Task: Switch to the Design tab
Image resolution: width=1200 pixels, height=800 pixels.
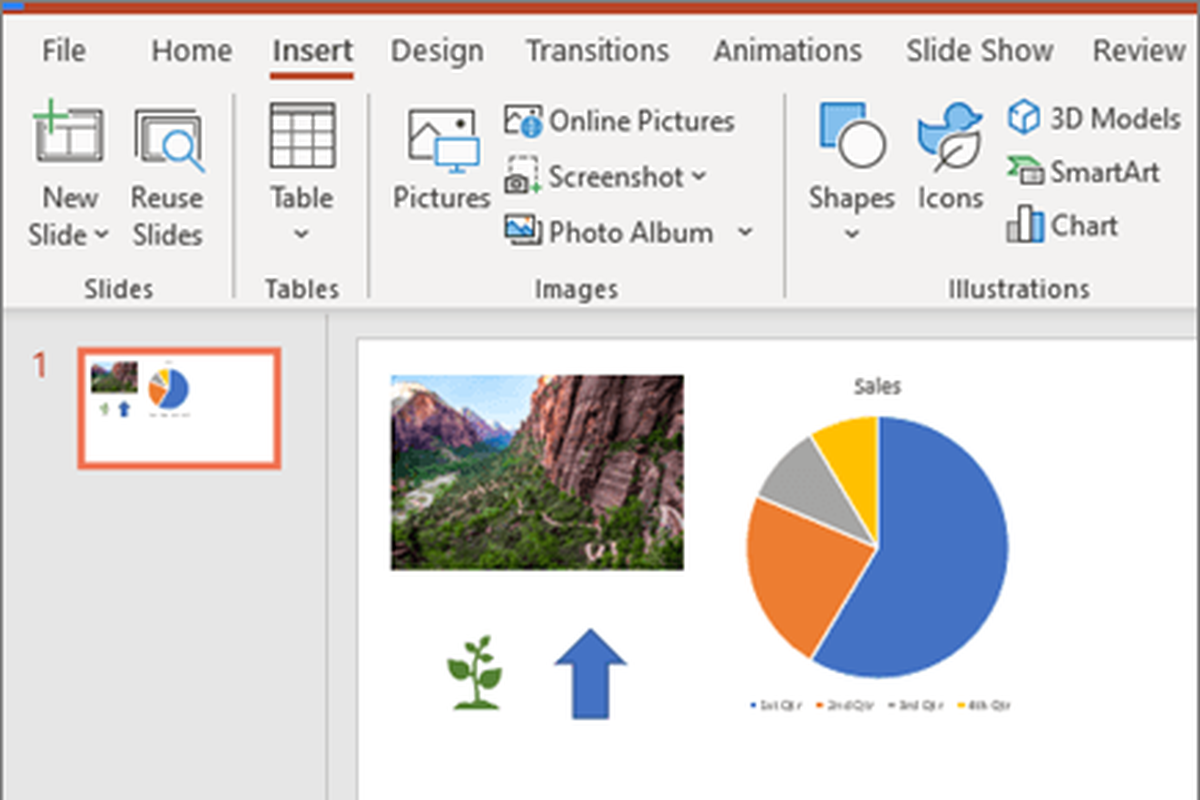Action: point(435,50)
